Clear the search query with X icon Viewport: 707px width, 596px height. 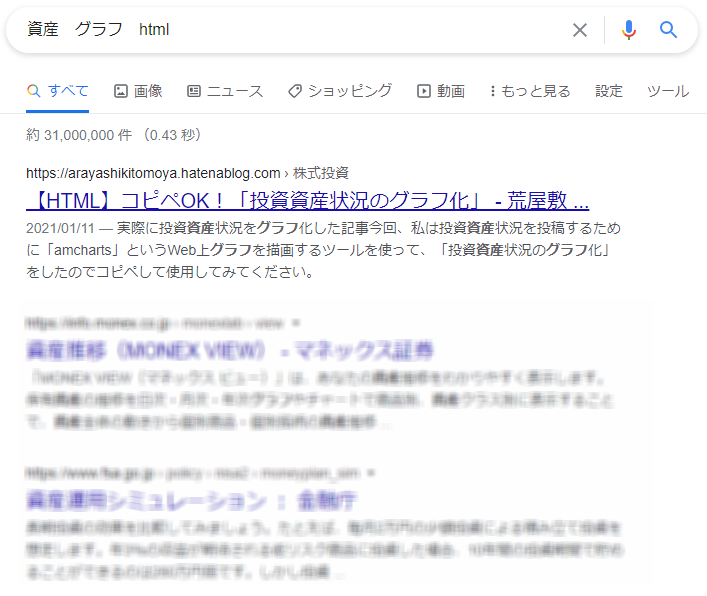(x=579, y=30)
